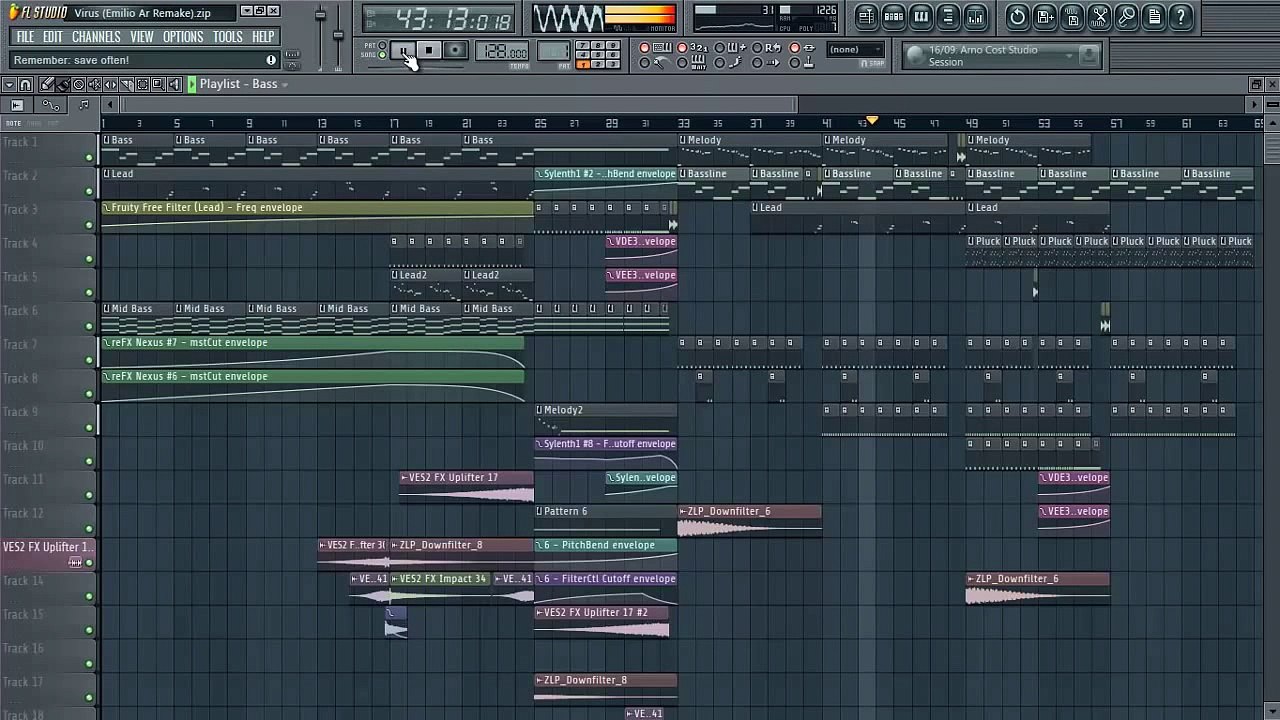Viewport: 1280px width, 720px height.
Task: Open the OPTIONS menu
Action: [x=183, y=37]
